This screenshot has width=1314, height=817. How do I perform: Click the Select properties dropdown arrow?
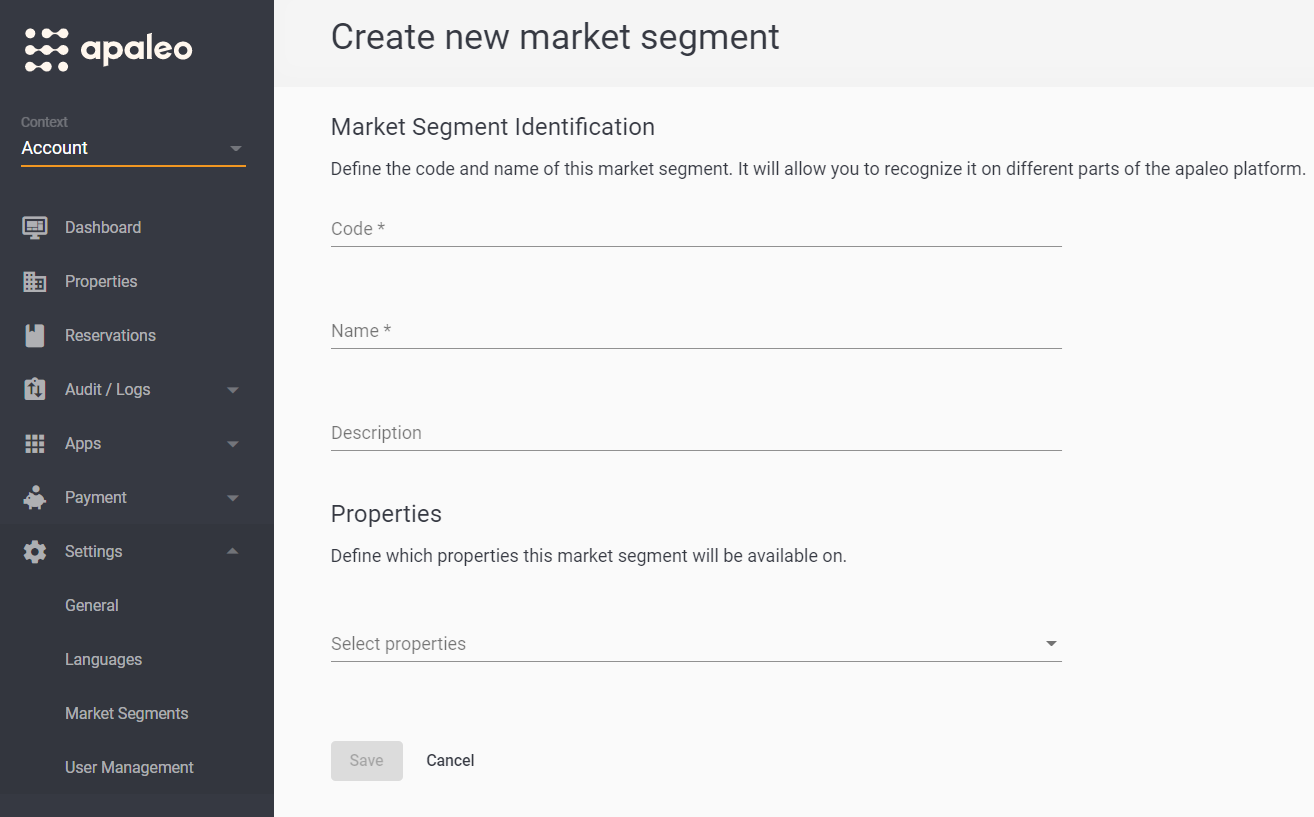click(1051, 644)
